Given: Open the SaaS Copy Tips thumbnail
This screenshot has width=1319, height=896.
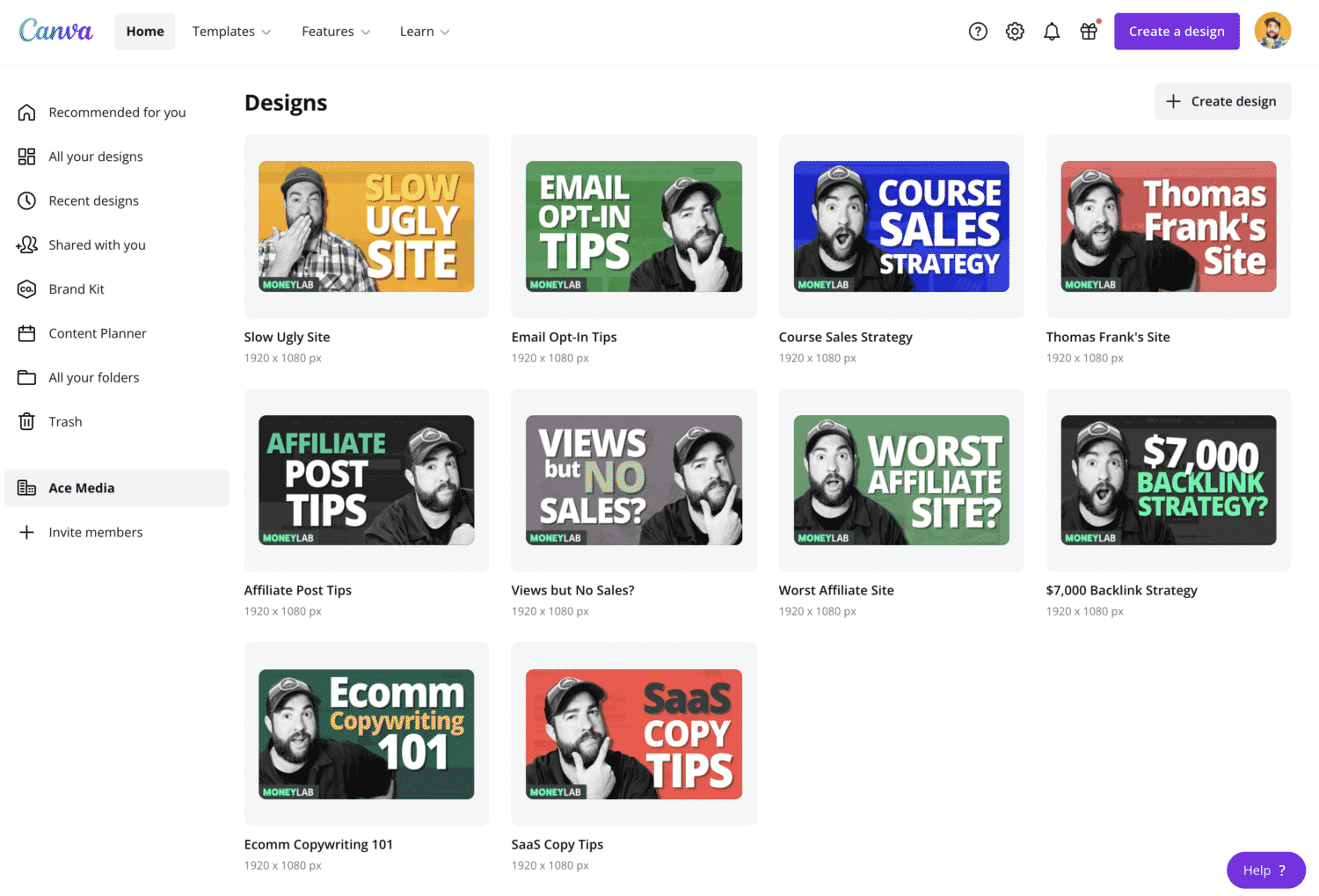Looking at the screenshot, I should coord(634,734).
